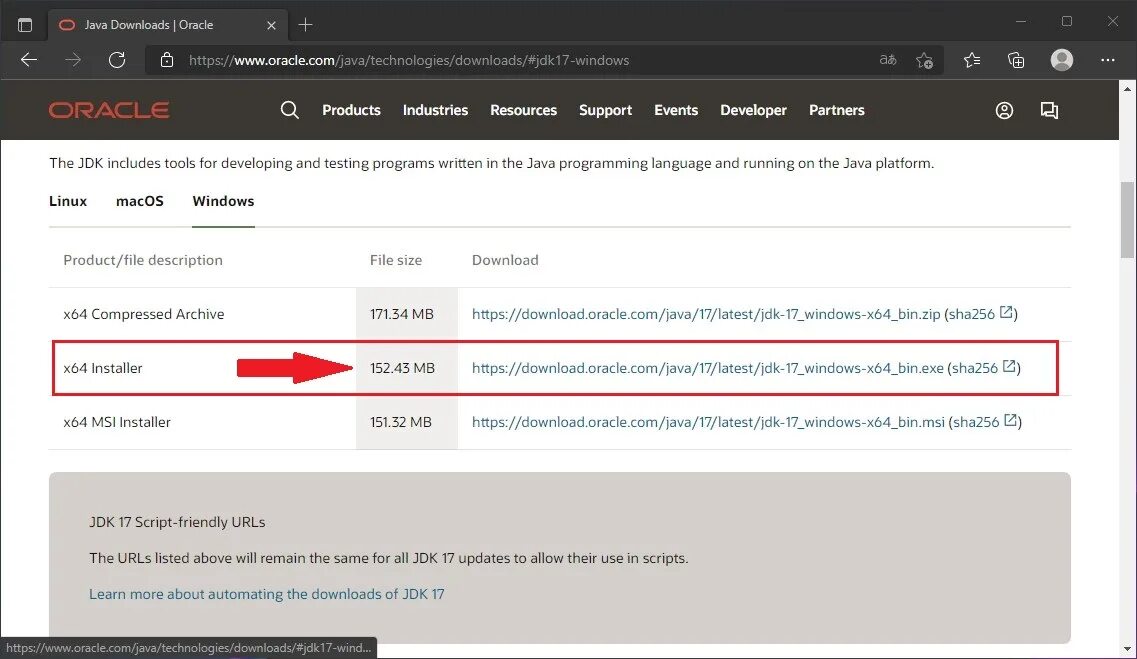Select the Windows tab
The image size is (1137, 659).
(223, 202)
